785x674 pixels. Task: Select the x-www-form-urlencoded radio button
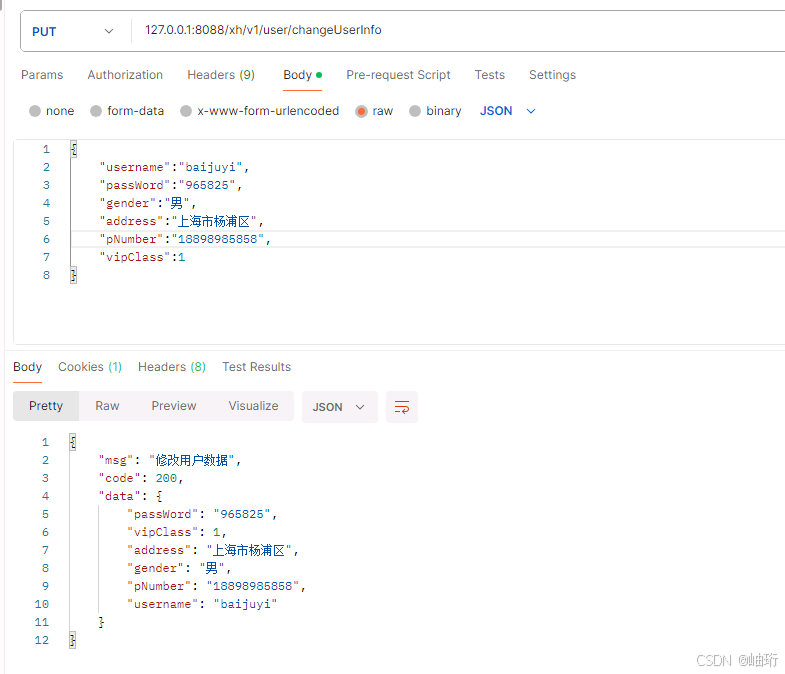tap(186, 111)
